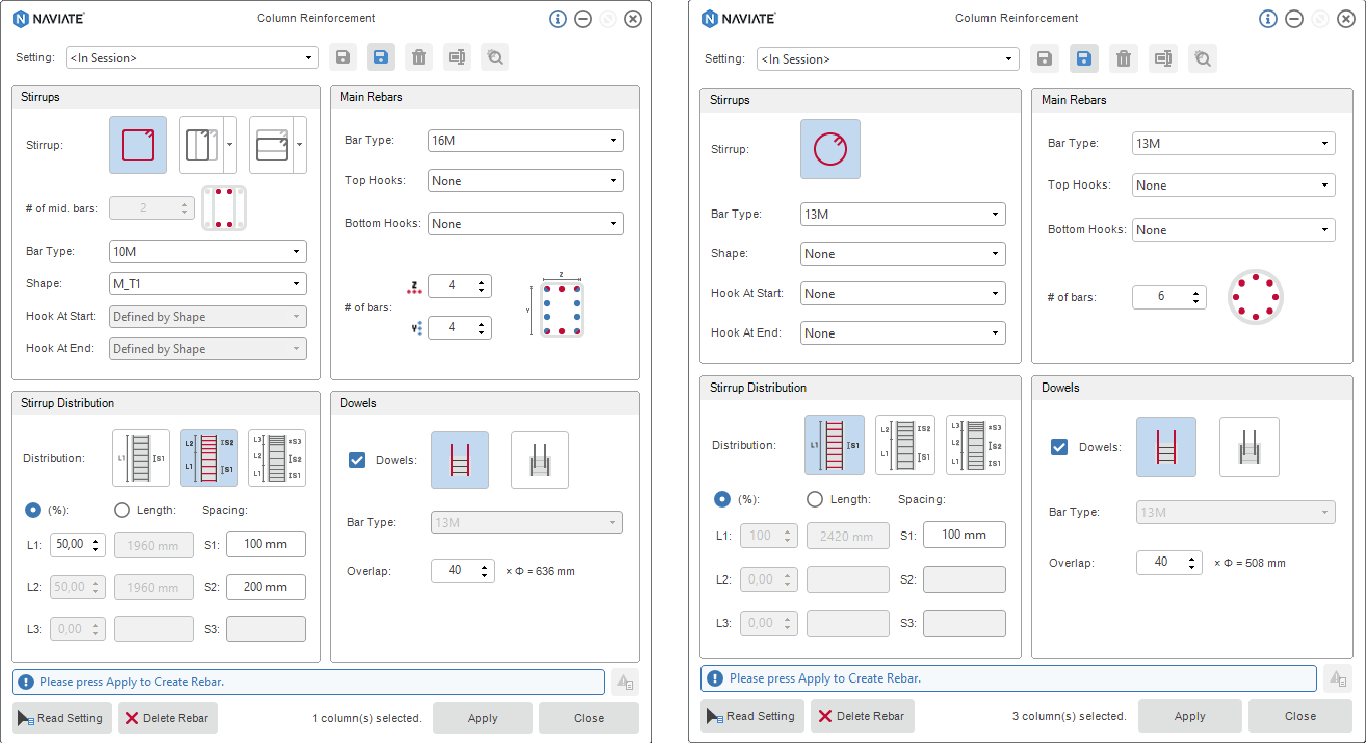Click the S2 spacing field showing 200 mm
Image resolution: width=1366 pixels, height=743 pixels.
click(x=265, y=587)
